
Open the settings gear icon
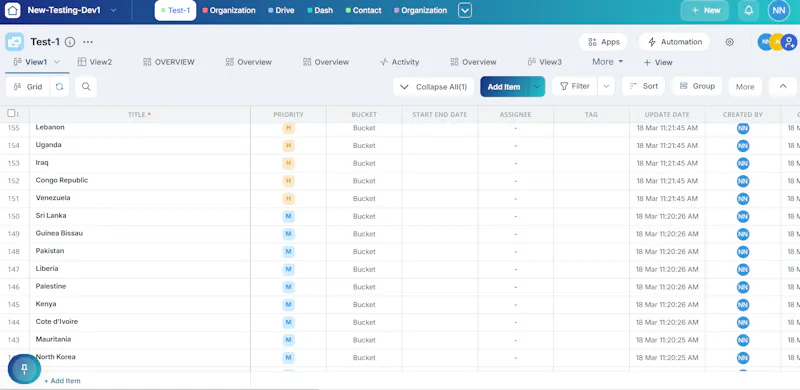[x=730, y=42]
